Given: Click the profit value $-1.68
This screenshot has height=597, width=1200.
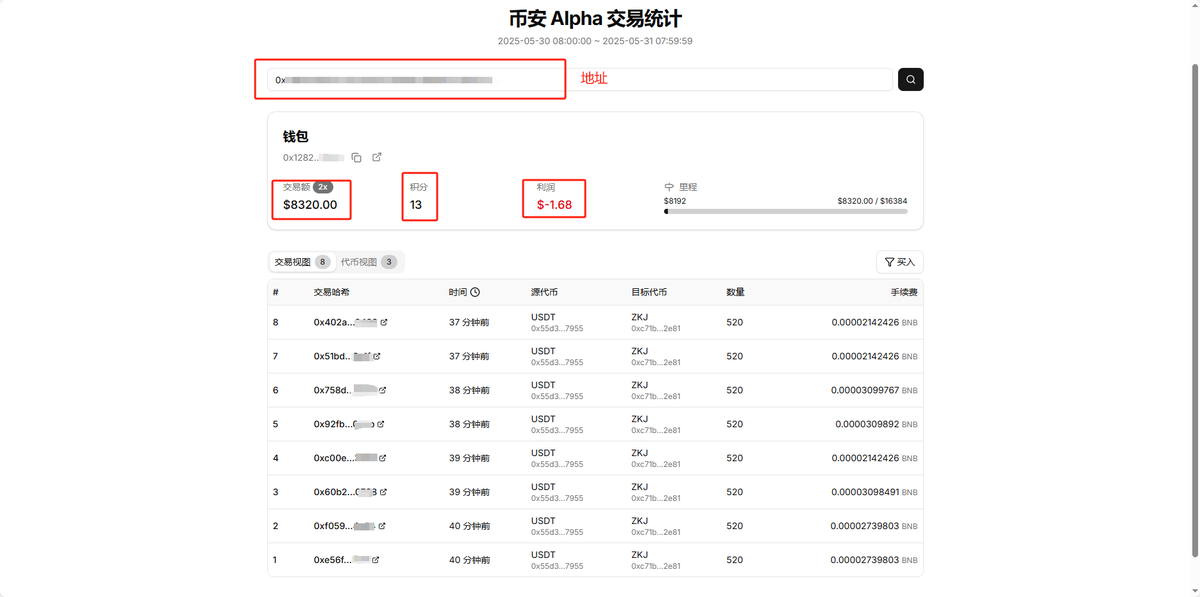Looking at the screenshot, I should coord(554,205).
